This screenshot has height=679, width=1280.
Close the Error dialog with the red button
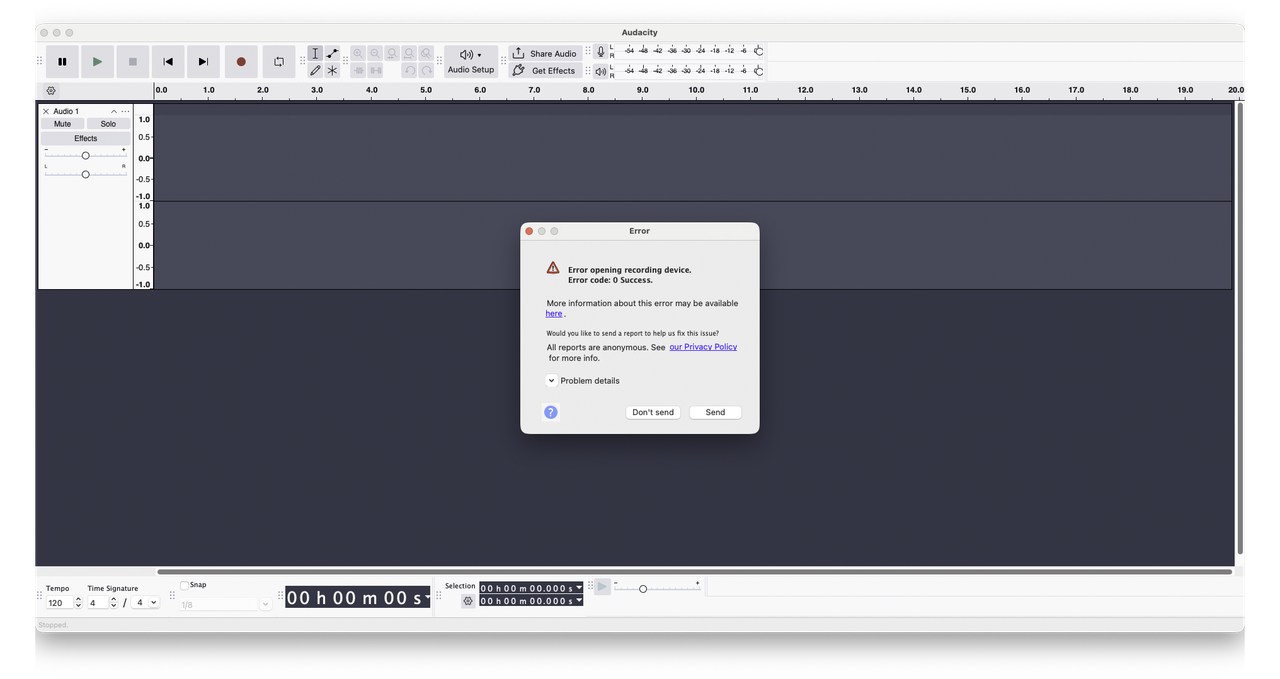click(529, 231)
